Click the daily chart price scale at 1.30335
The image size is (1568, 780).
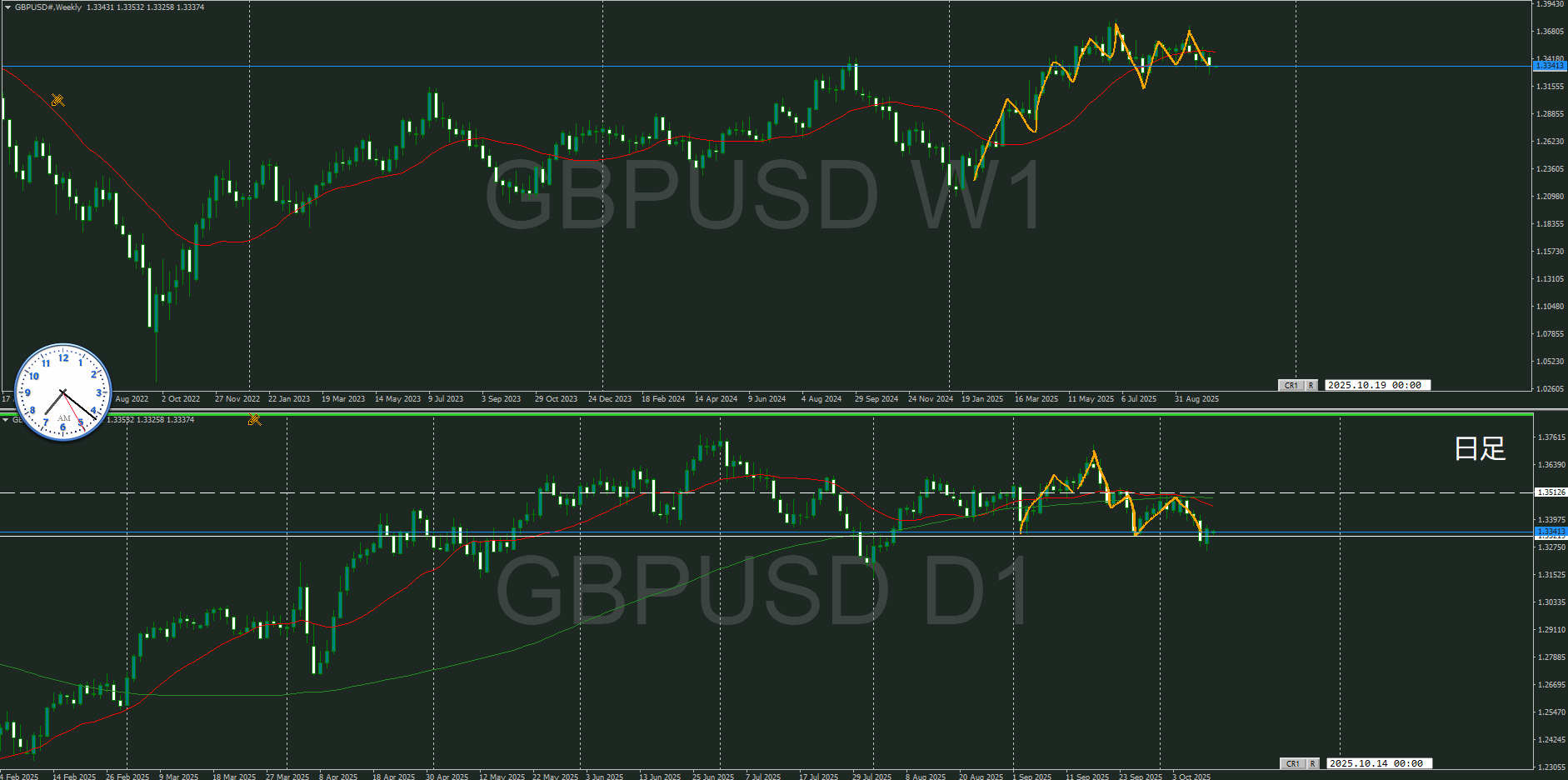(1550, 602)
